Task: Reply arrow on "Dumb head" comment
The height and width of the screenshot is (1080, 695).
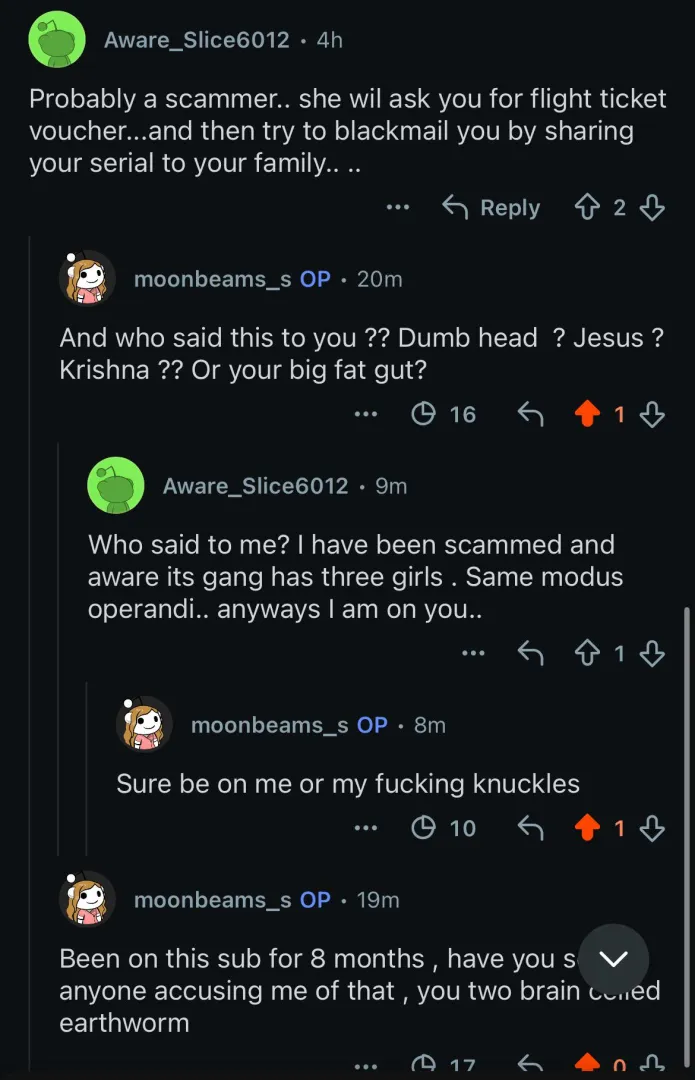Action: point(529,414)
